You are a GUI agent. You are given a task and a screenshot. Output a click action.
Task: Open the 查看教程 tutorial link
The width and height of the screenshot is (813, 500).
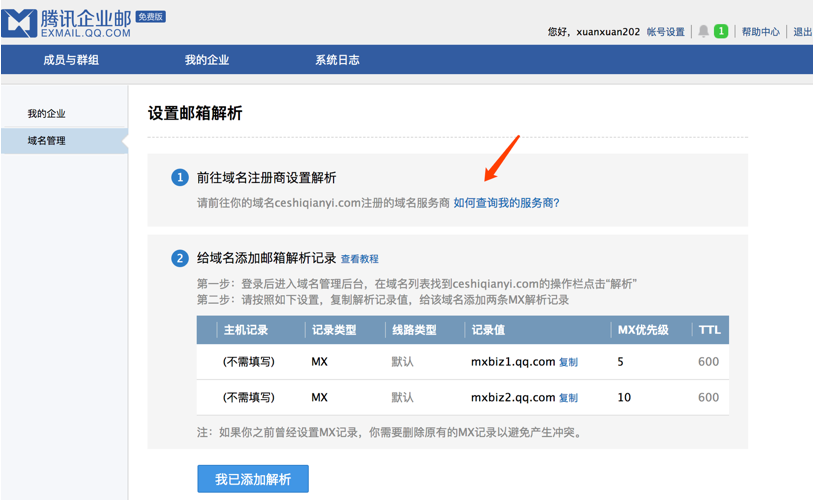tap(359, 259)
